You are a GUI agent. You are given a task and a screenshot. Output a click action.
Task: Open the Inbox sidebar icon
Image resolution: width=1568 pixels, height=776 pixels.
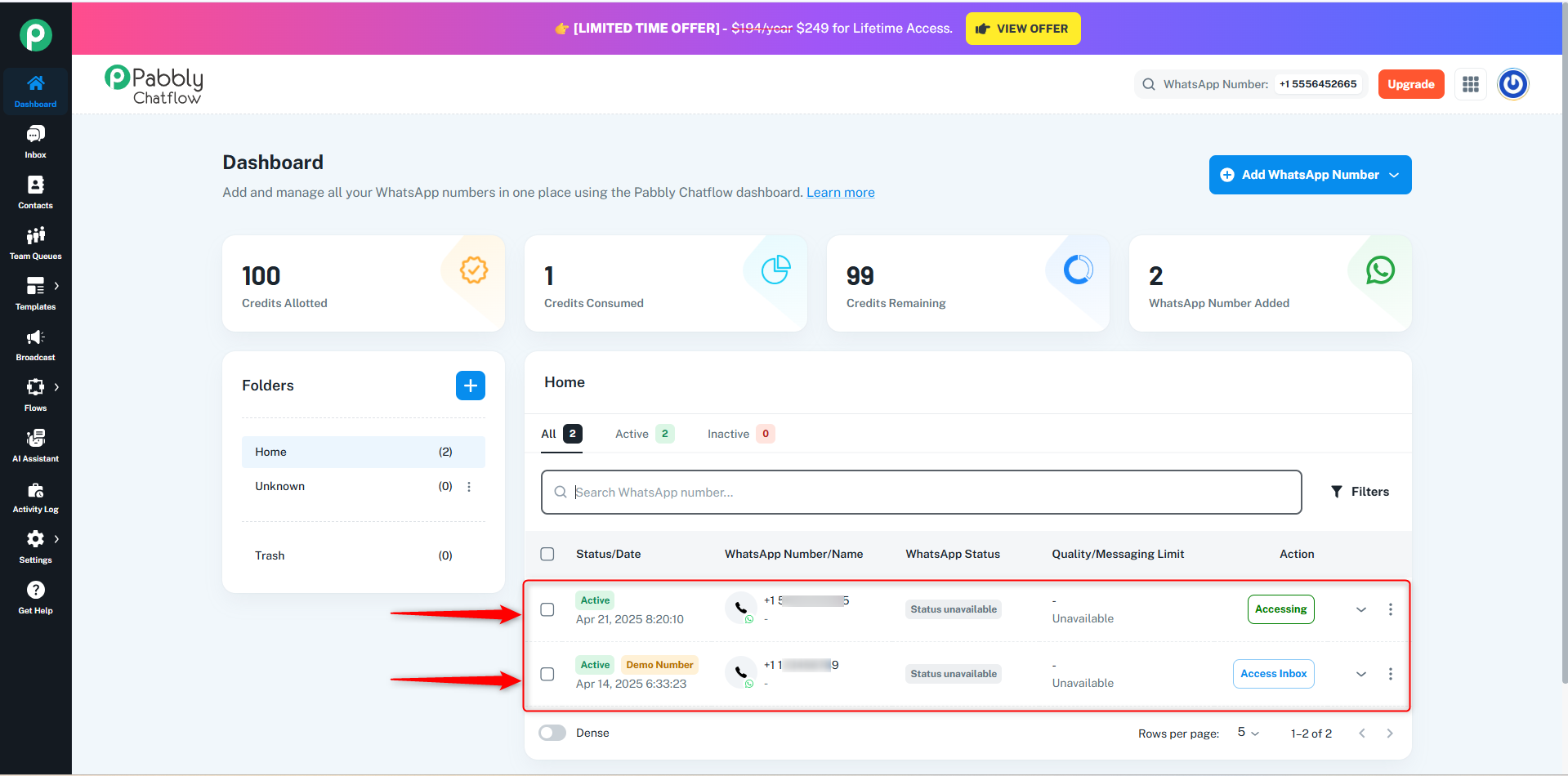click(x=35, y=142)
